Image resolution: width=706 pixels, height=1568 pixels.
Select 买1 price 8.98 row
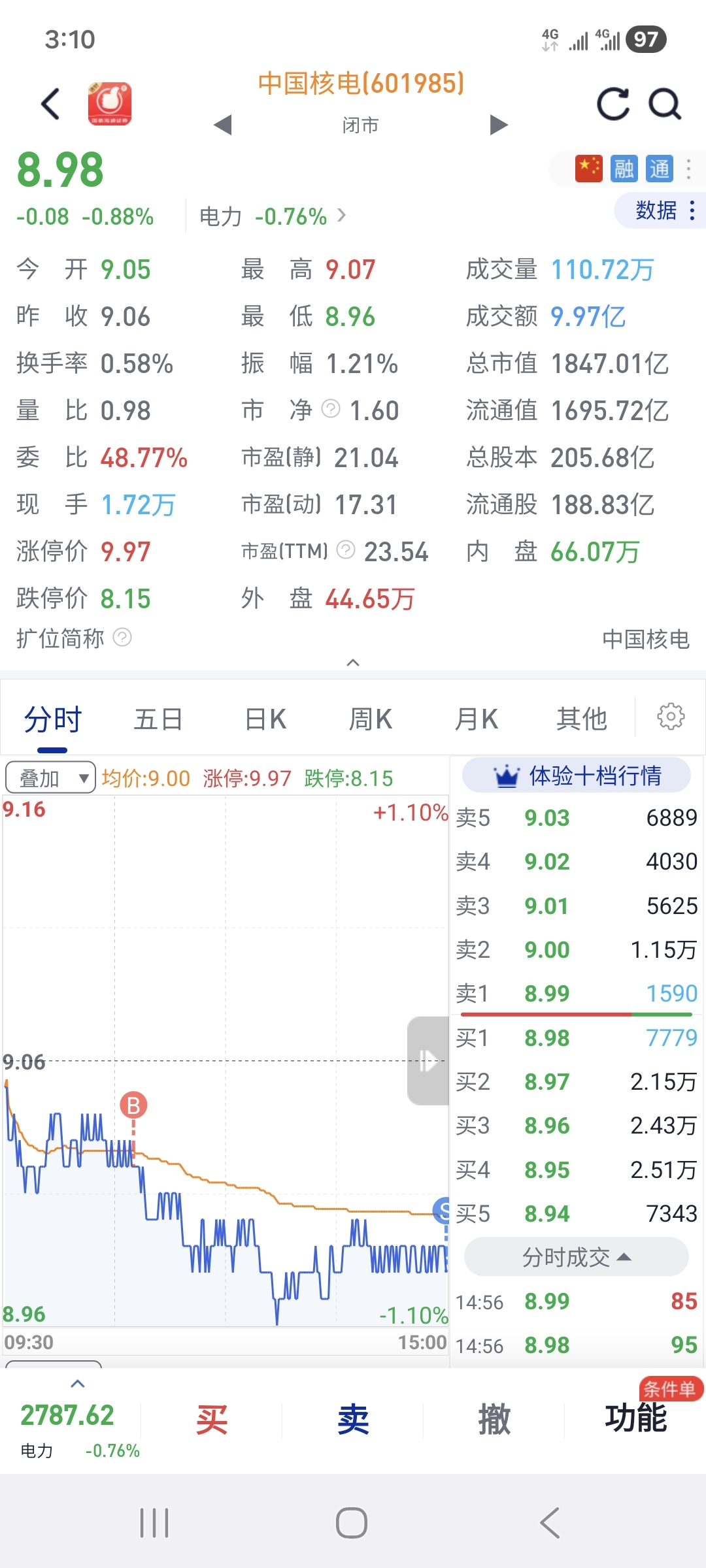577,1037
